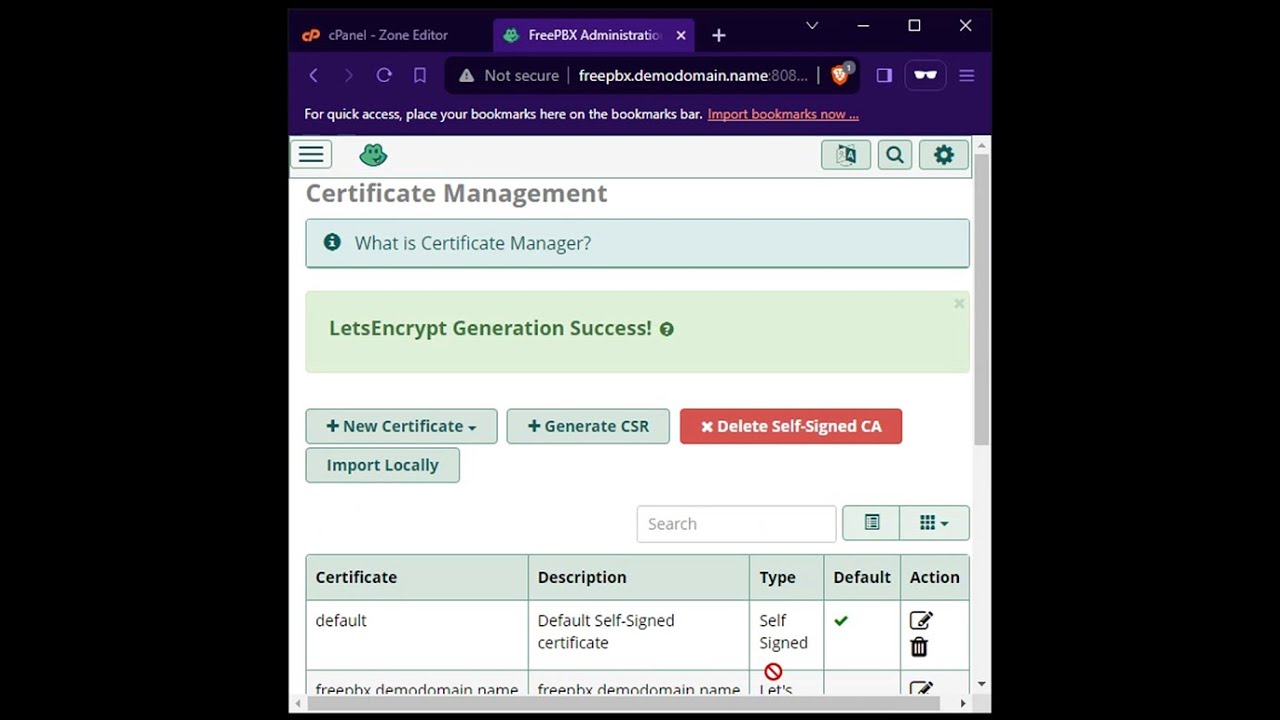The height and width of the screenshot is (720, 1280).
Task: Click the FreePBX frog logo
Action: point(373,154)
